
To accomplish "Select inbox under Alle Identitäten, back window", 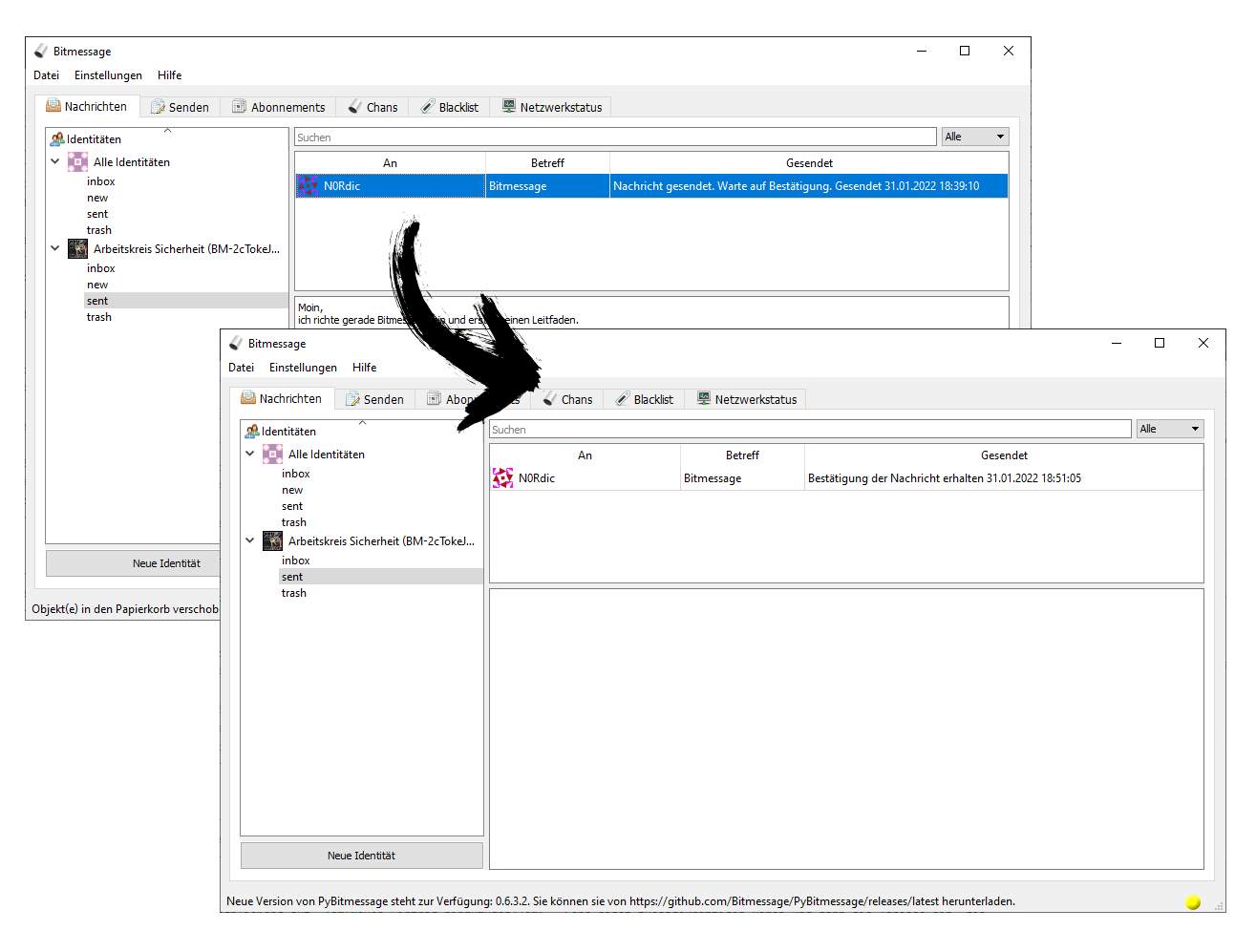I will tap(100, 181).
